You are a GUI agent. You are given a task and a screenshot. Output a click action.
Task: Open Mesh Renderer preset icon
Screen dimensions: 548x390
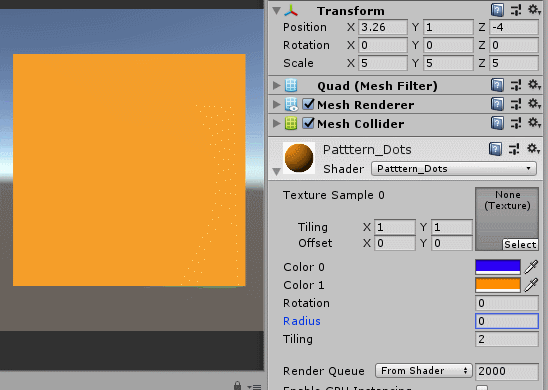(x=516, y=104)
